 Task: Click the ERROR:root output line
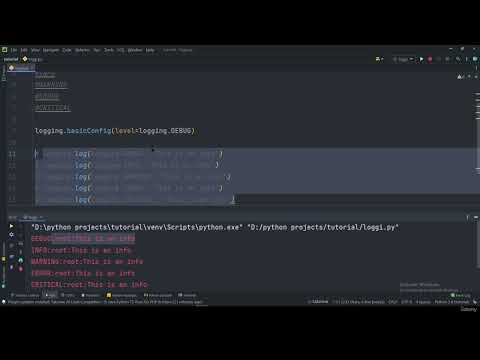coord(83,273)
